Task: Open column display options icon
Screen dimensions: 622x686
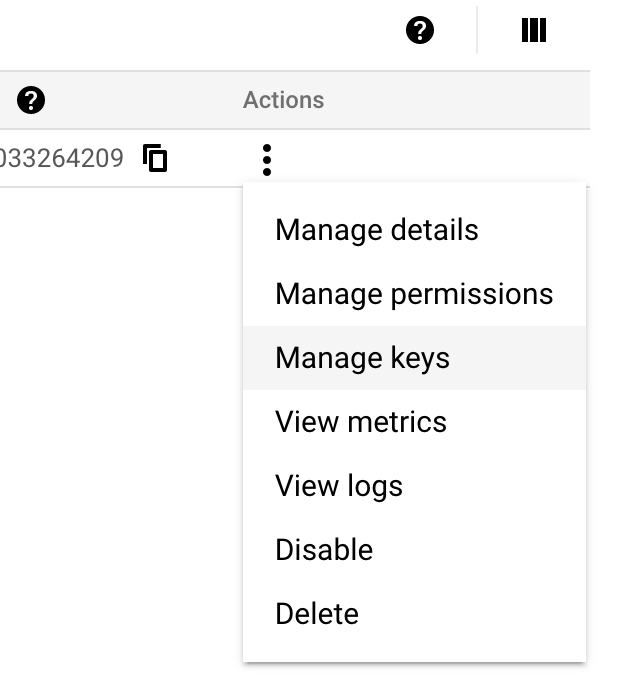Action: click(x=534, y=31)
